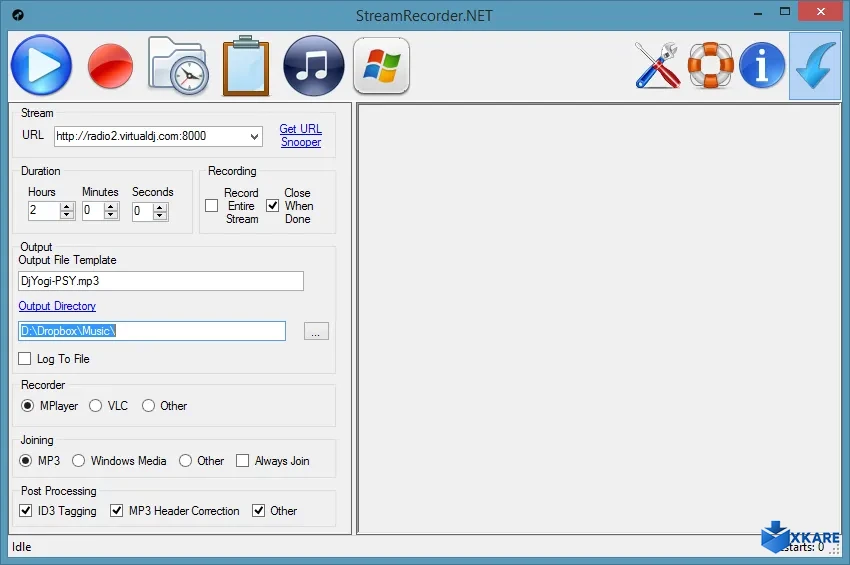The height and width of the screenshot is (565, 850).
Task: Click the Idle status bar text
Action: coord(22,547)
